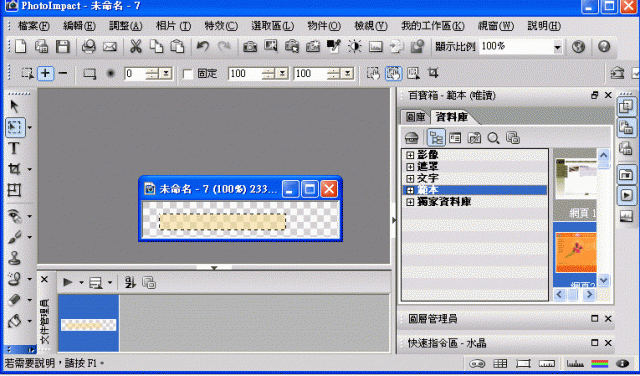Switch to the 圖庫 tab

pos(416,117)
